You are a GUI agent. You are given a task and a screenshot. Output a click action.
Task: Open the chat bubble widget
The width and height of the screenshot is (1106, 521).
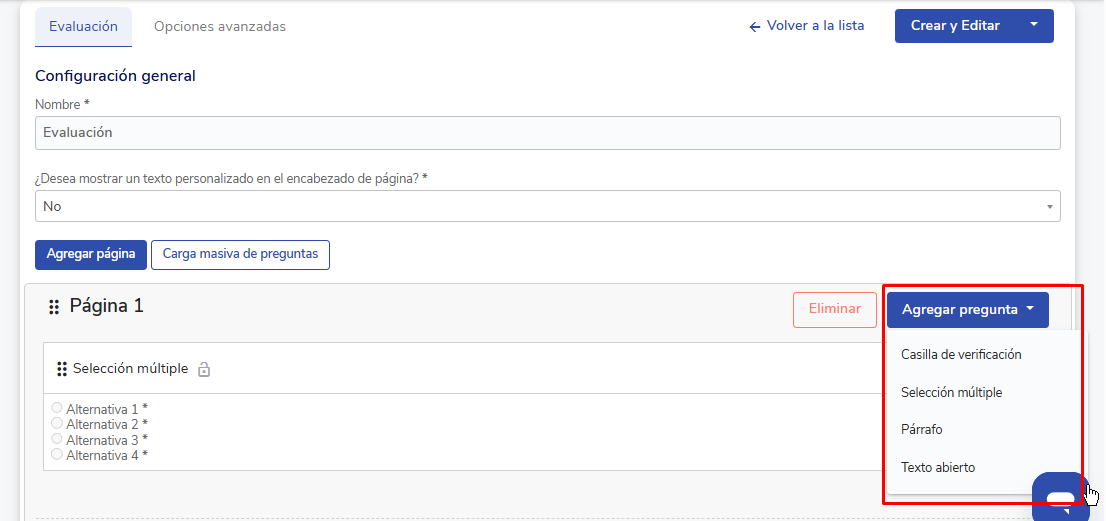[x=1057, y=496]
